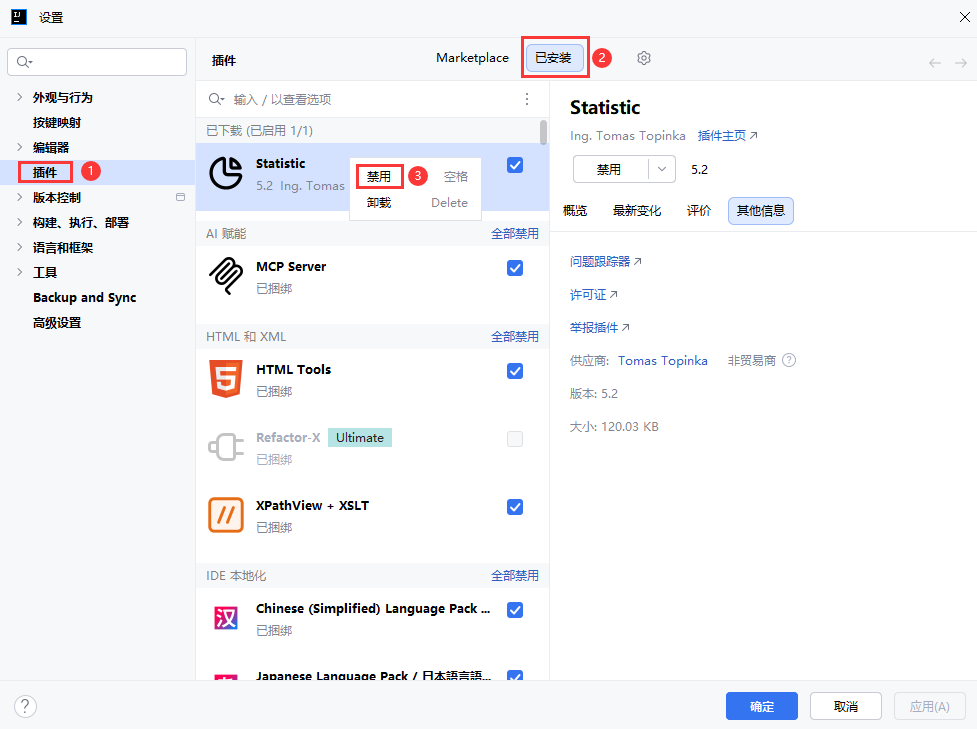
Task: Click the Ultimate badge on Refactor-X
Action: 360,437
